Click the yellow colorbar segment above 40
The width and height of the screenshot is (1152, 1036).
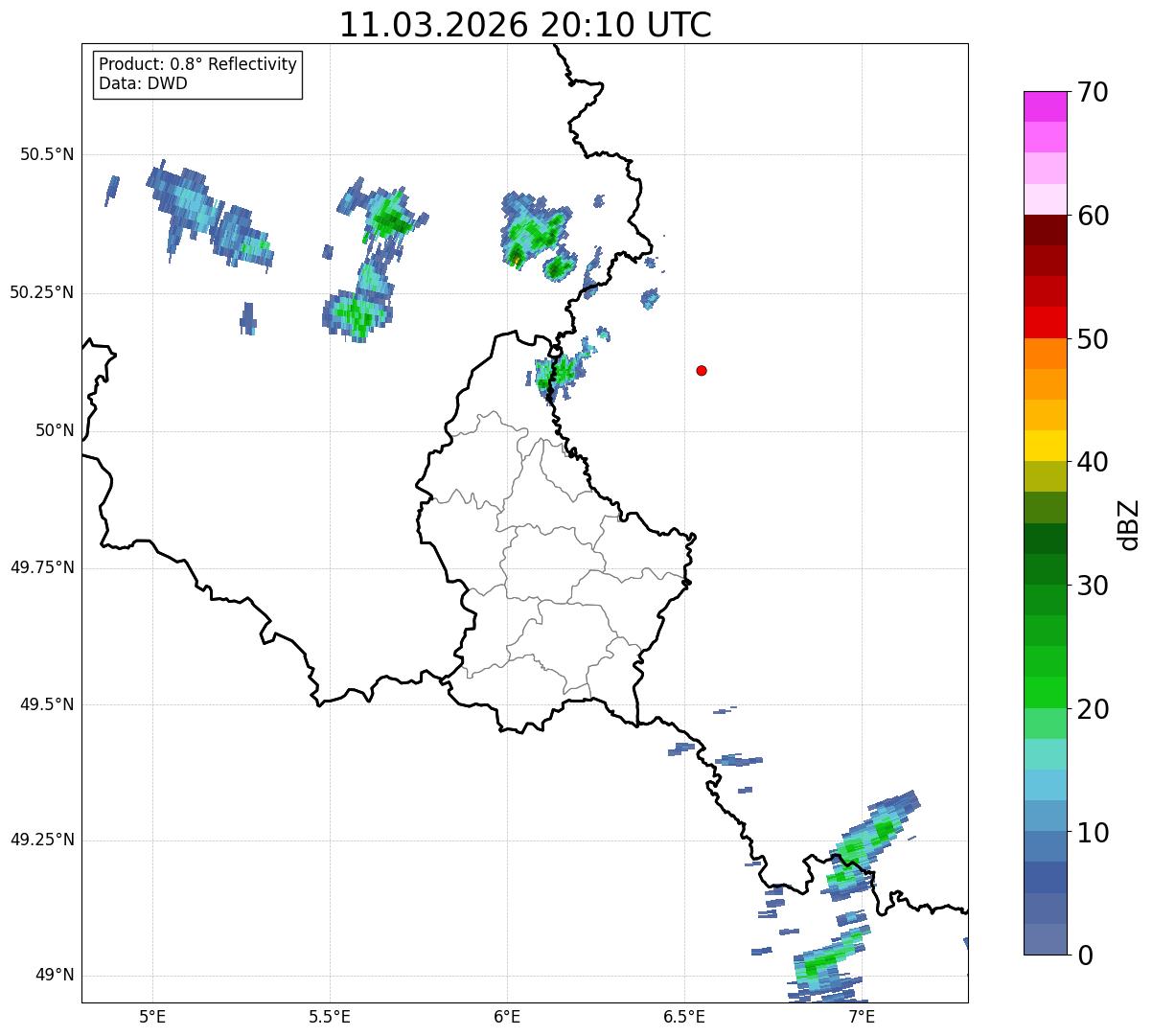click(x=1046, y=446)
